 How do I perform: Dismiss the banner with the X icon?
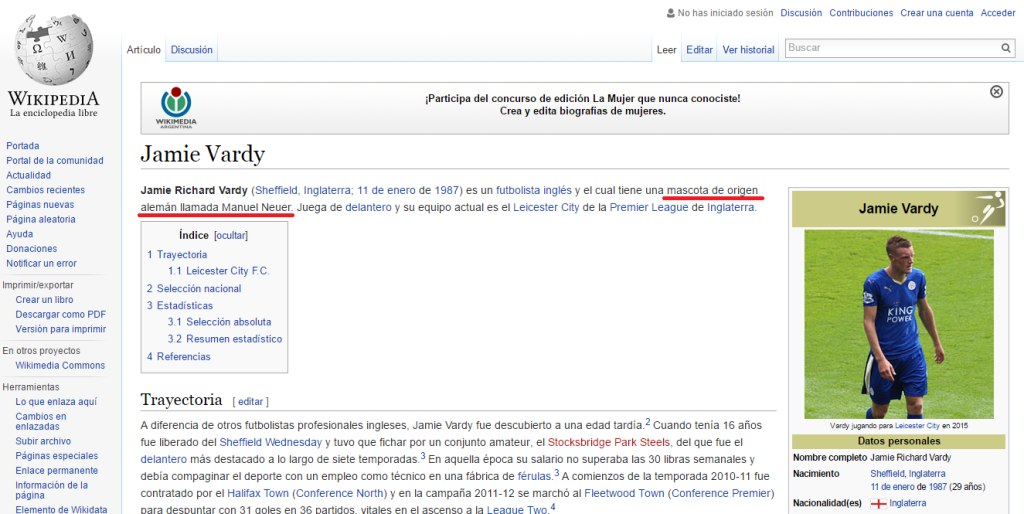click(x=996, y=92)
